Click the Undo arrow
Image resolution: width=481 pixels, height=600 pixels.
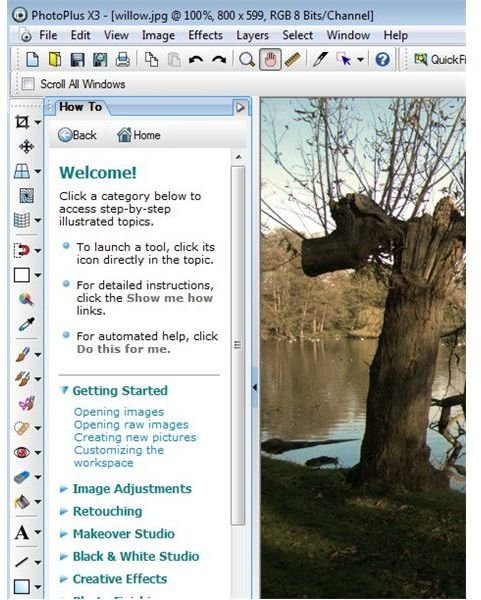(196, 60)
